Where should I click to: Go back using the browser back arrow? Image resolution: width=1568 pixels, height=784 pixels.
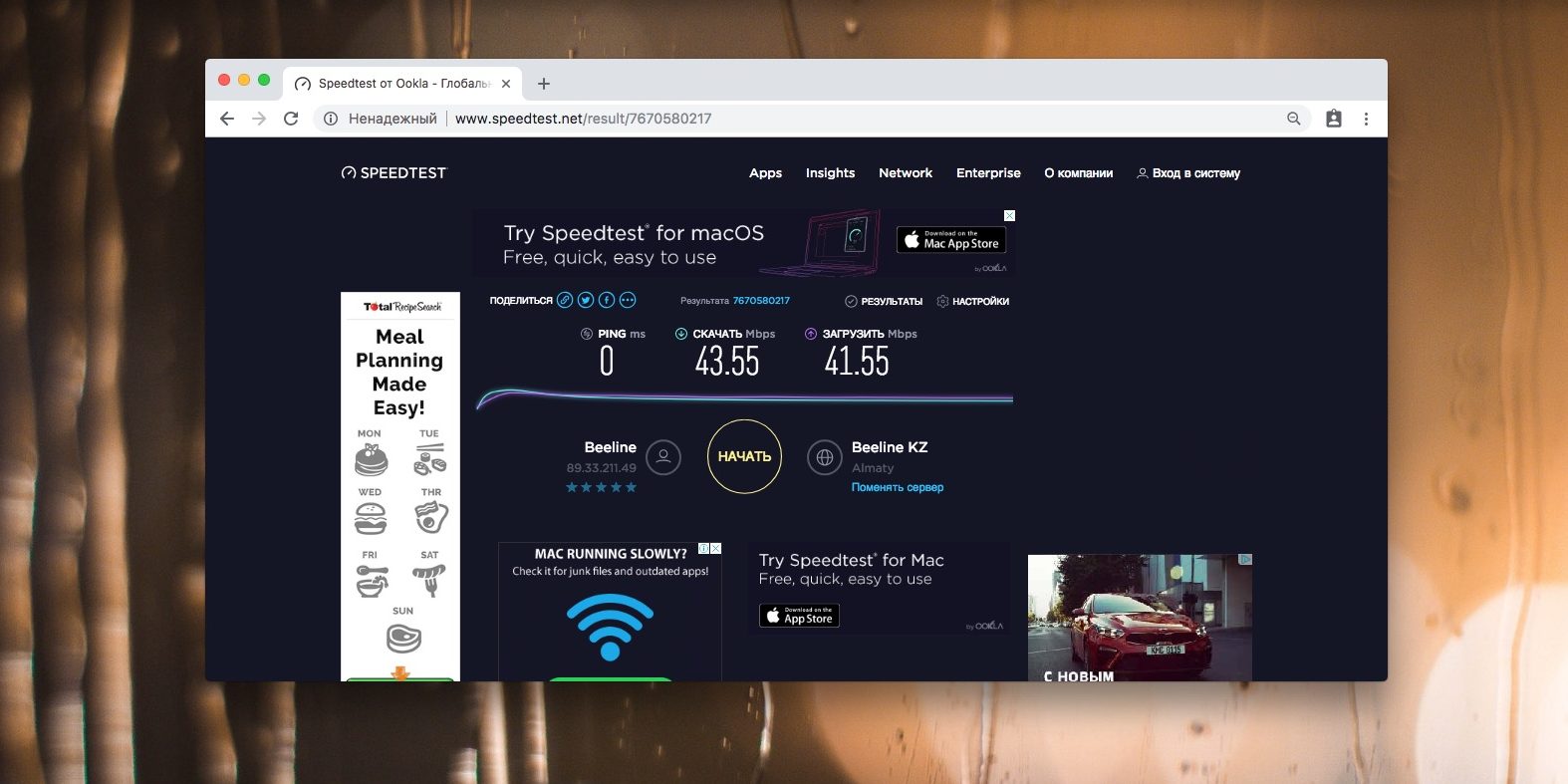(x=227, y=119)
